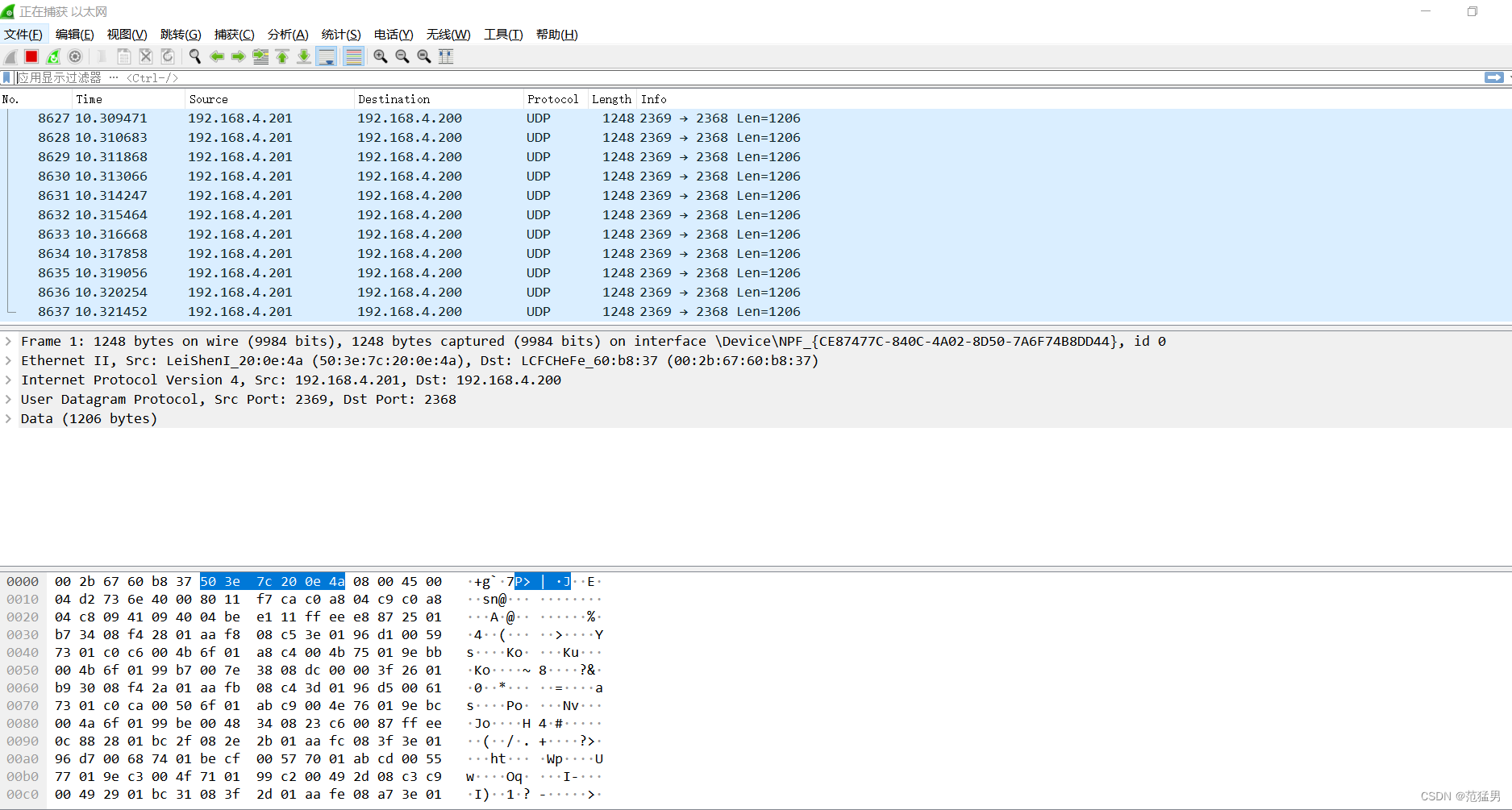Expand User Datagram Protocol row
This screenshot has width=1512, height=810.
pos(8,400)
